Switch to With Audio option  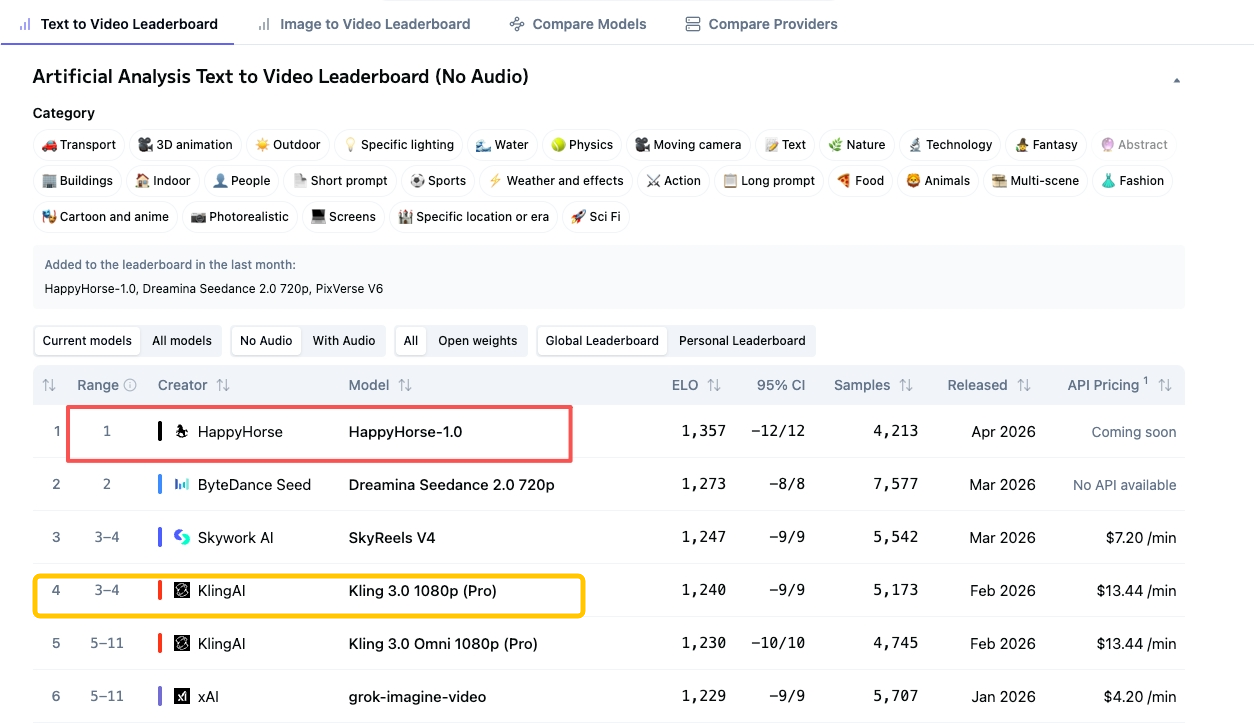pos(344,341)
